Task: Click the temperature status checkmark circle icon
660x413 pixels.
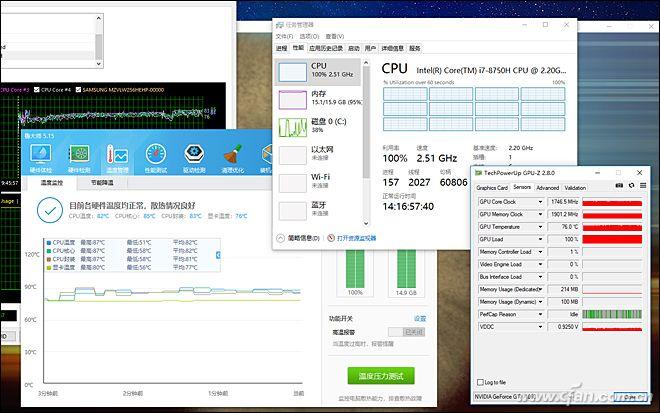Action: (50, 210)
